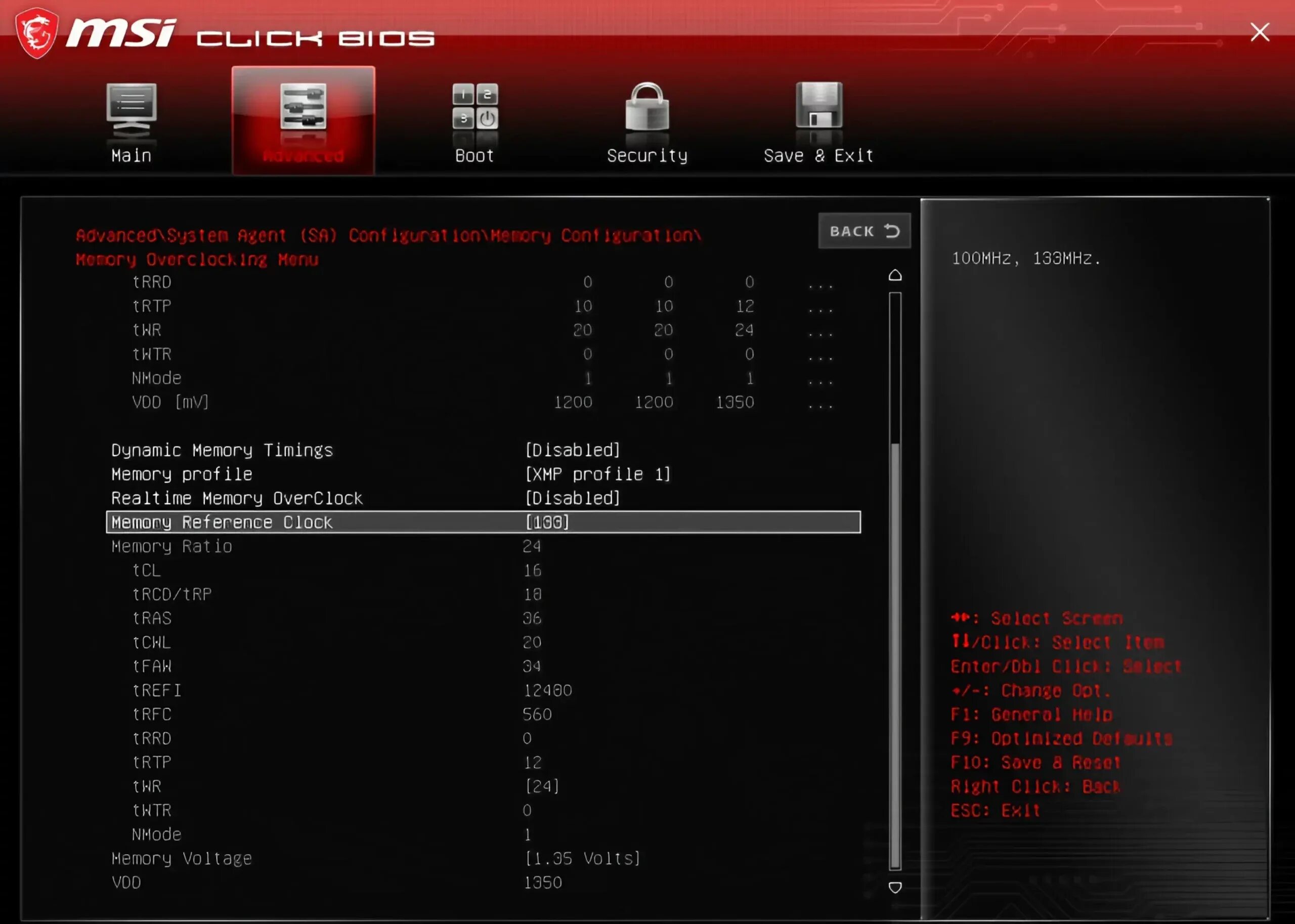
Task: Open the Main tab monitor icon
Action: click(132, 110)
